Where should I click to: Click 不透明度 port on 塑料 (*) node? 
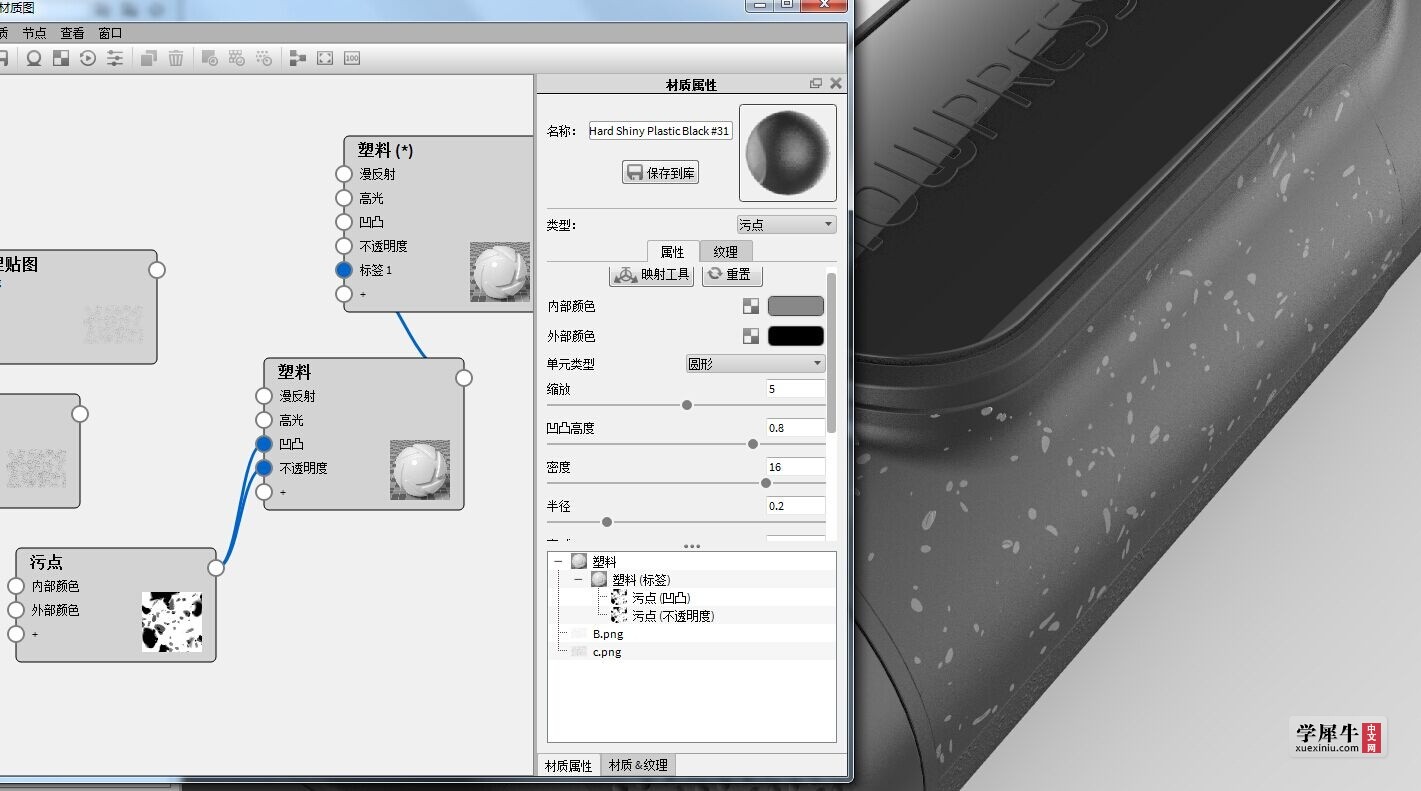coord(344,246)
